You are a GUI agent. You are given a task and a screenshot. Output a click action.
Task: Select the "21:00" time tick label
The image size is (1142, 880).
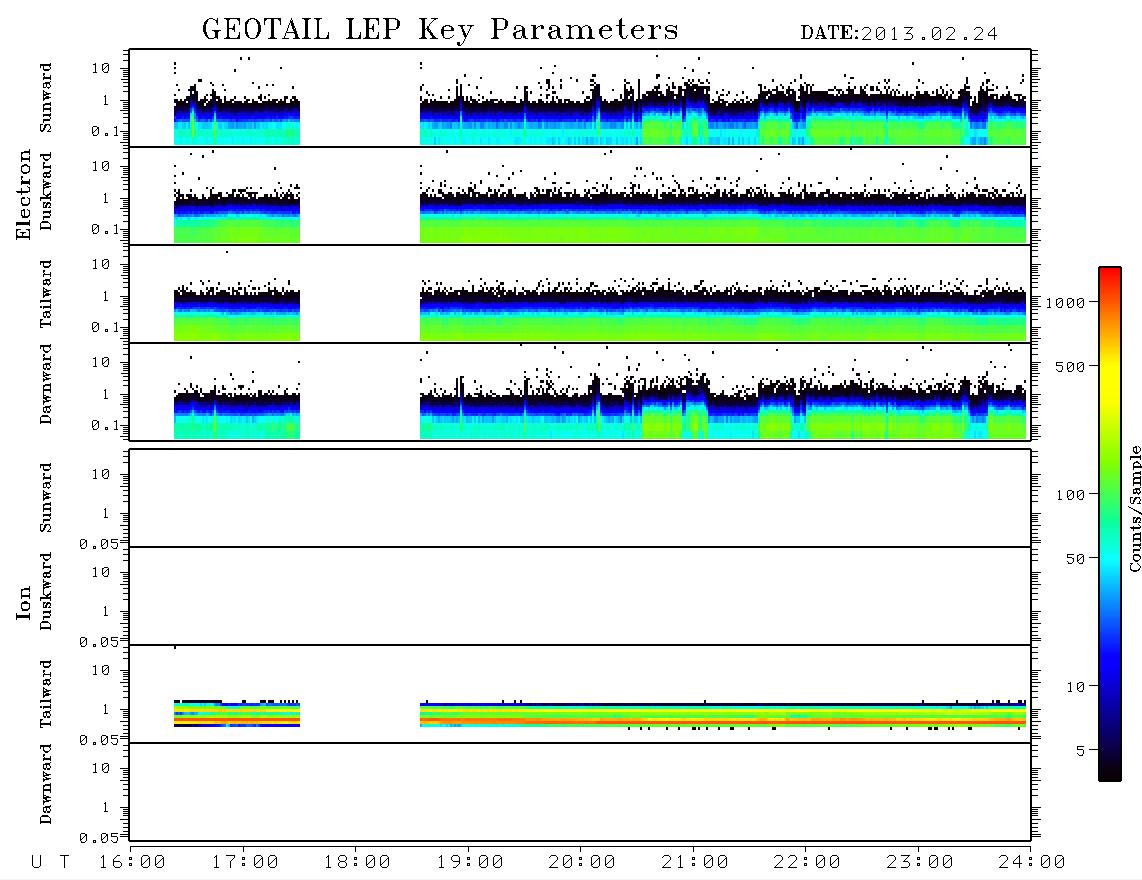pyautogui.click(x=695, y=862)
